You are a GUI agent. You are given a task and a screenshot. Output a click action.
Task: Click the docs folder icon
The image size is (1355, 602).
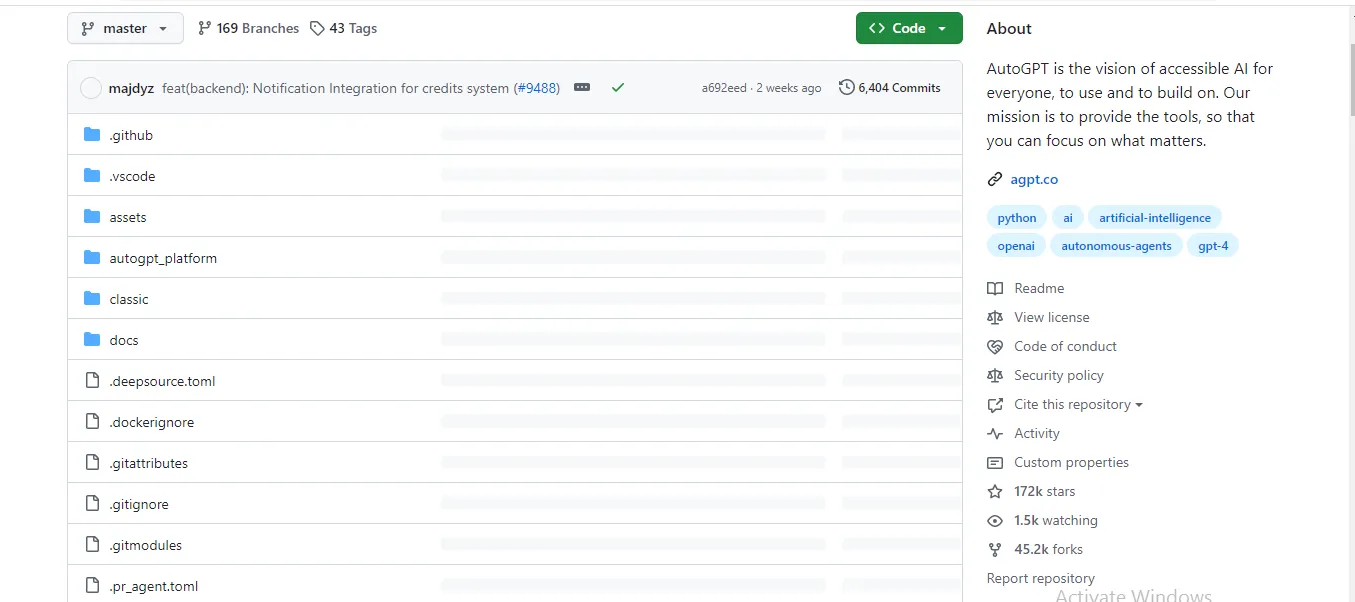tap(92, 339)
